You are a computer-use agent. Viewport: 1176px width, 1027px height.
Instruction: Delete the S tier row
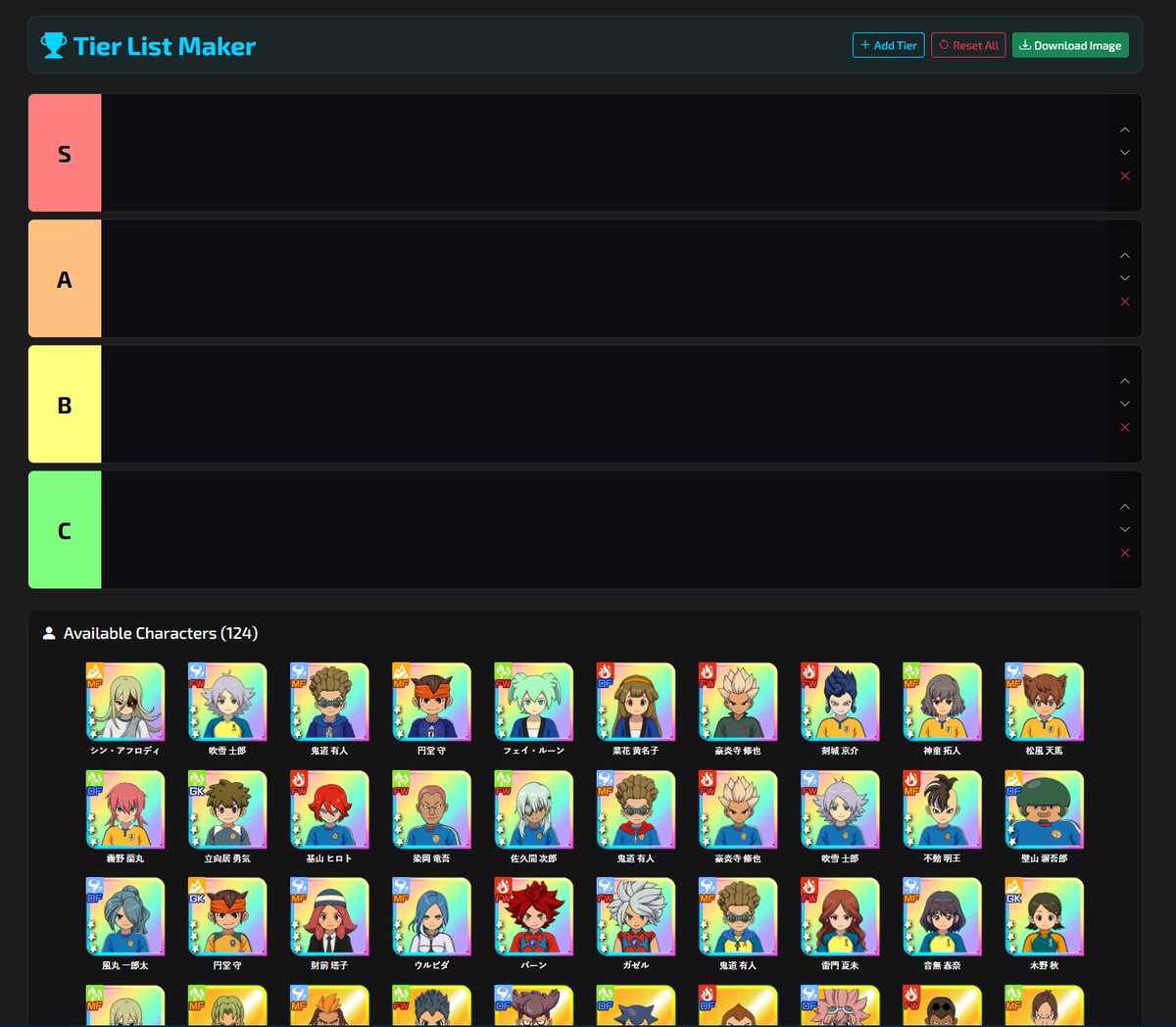tap(1125, 176)
